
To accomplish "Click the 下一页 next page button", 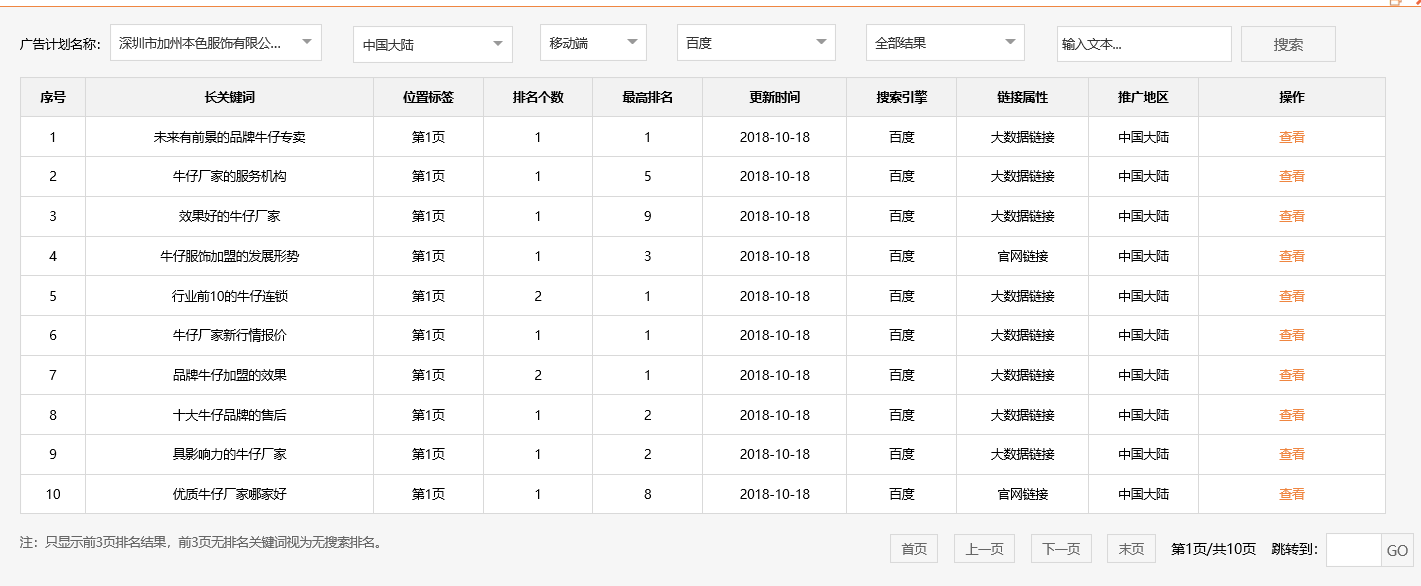I will [1059, 548].
